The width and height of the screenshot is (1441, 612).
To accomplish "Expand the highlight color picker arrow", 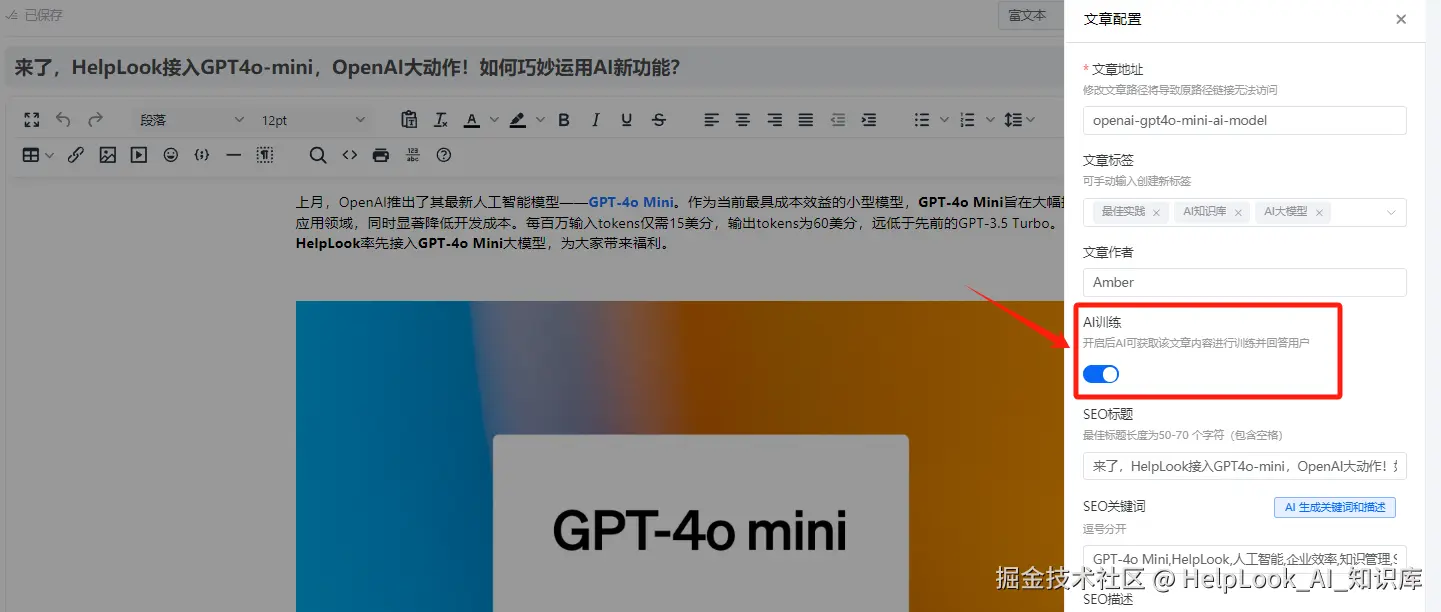I will [540, 120].
